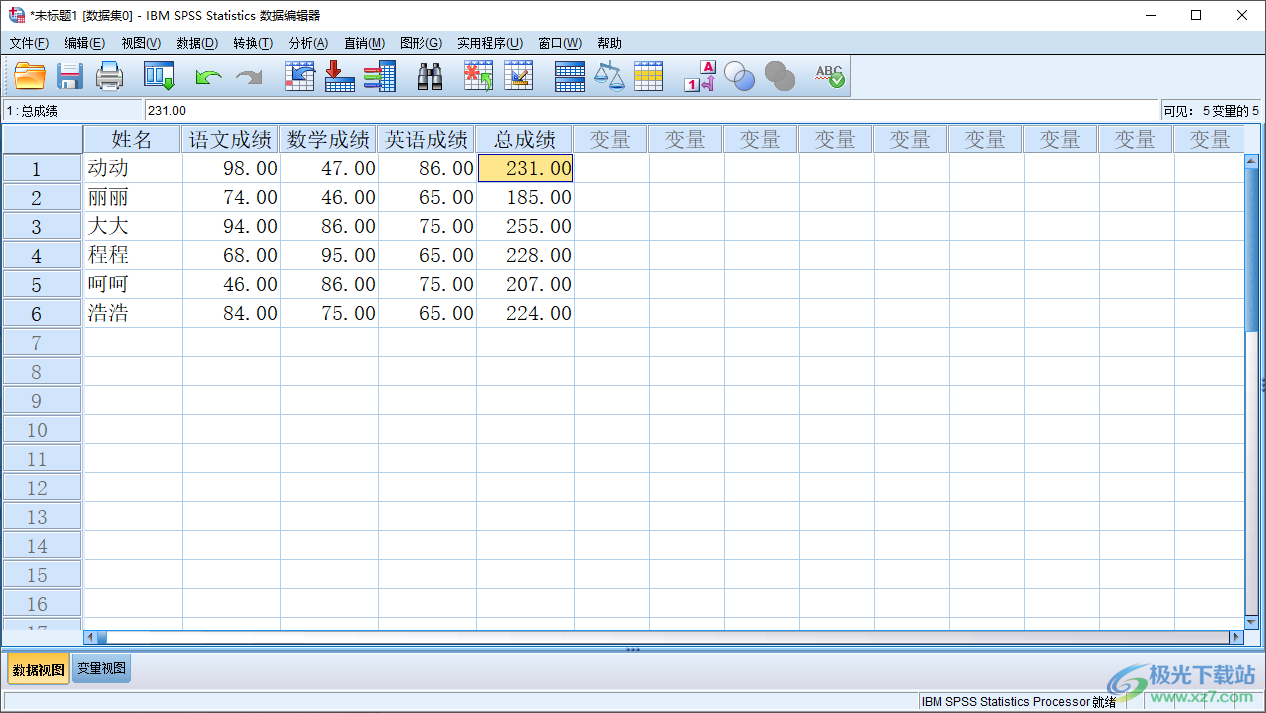
Task: Switch to the 变量视图 tab
Action: point(101,669)
